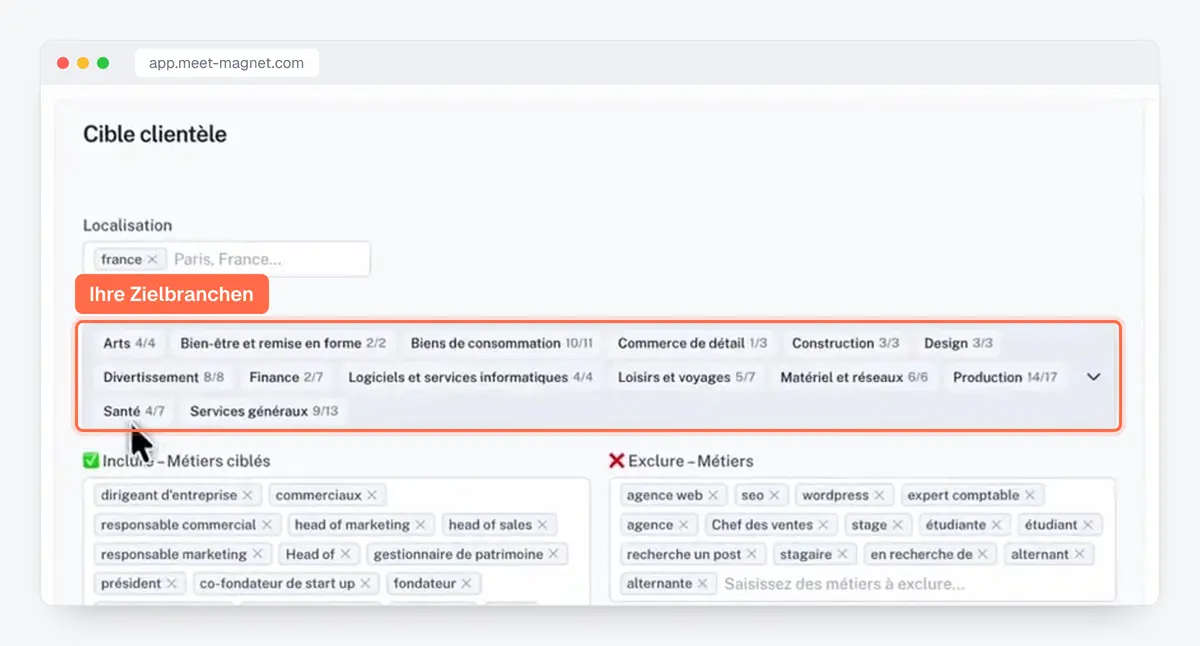1200x646 pixels.
Task: Open the 'Construction 3/3' industry group
Action: [x=845, y=343]
